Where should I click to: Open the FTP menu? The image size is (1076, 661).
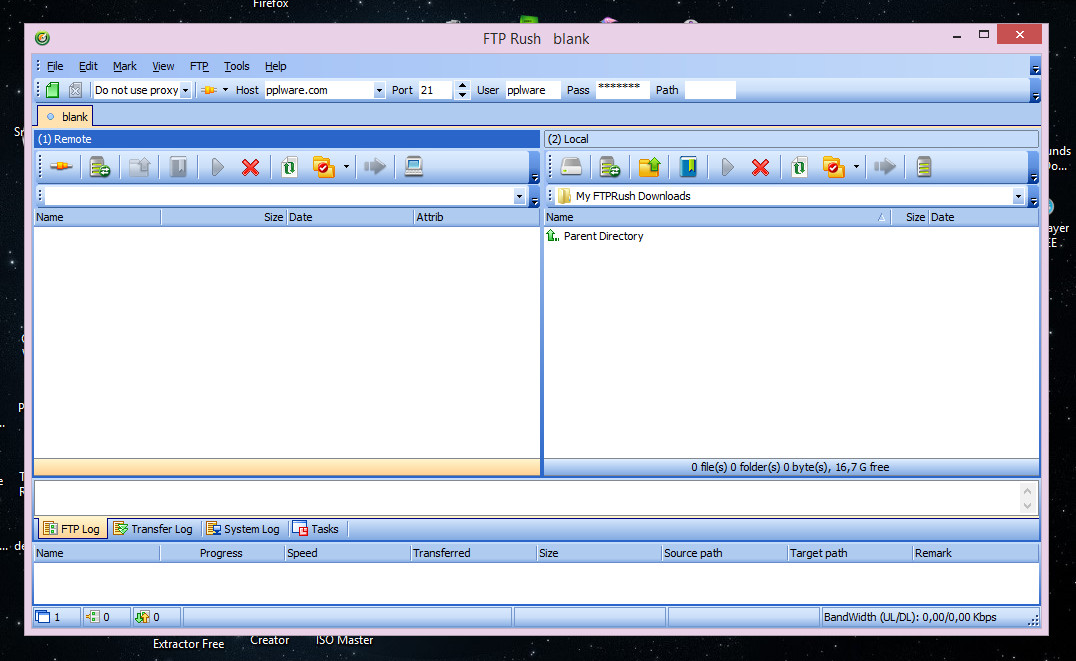(199, 66)
